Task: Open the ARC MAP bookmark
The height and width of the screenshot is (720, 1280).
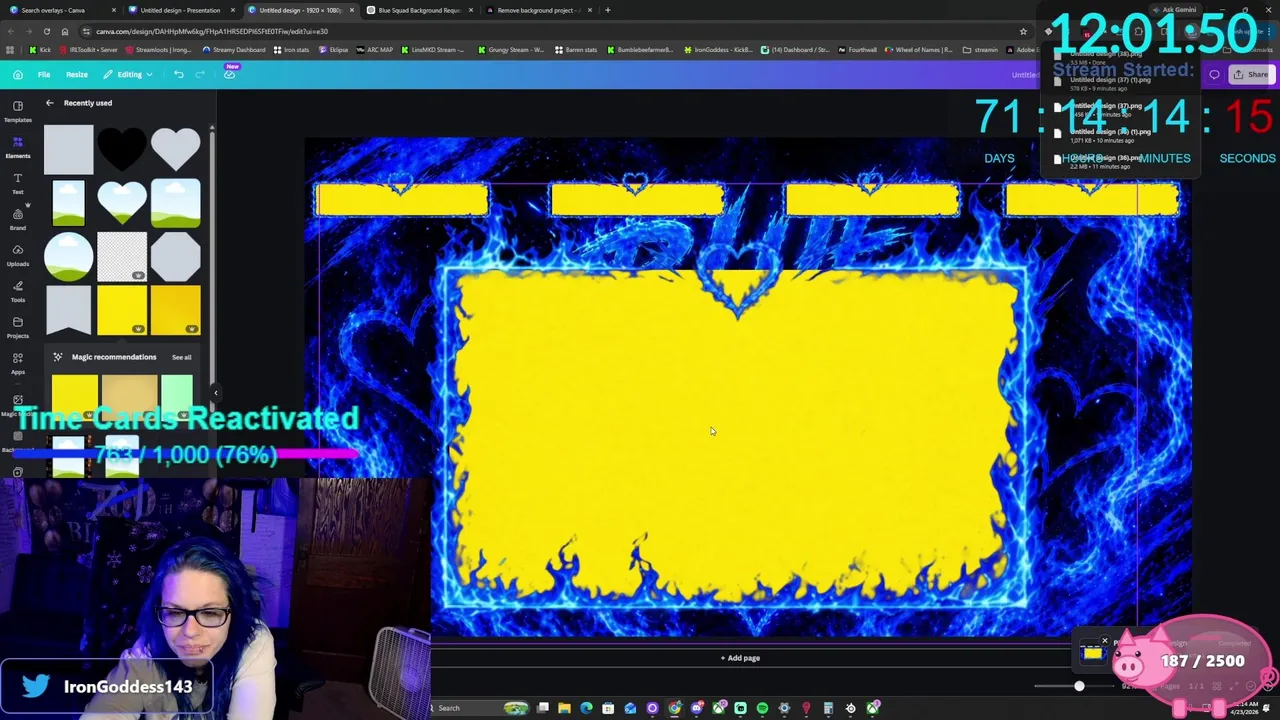Action: tap(374, 50)
